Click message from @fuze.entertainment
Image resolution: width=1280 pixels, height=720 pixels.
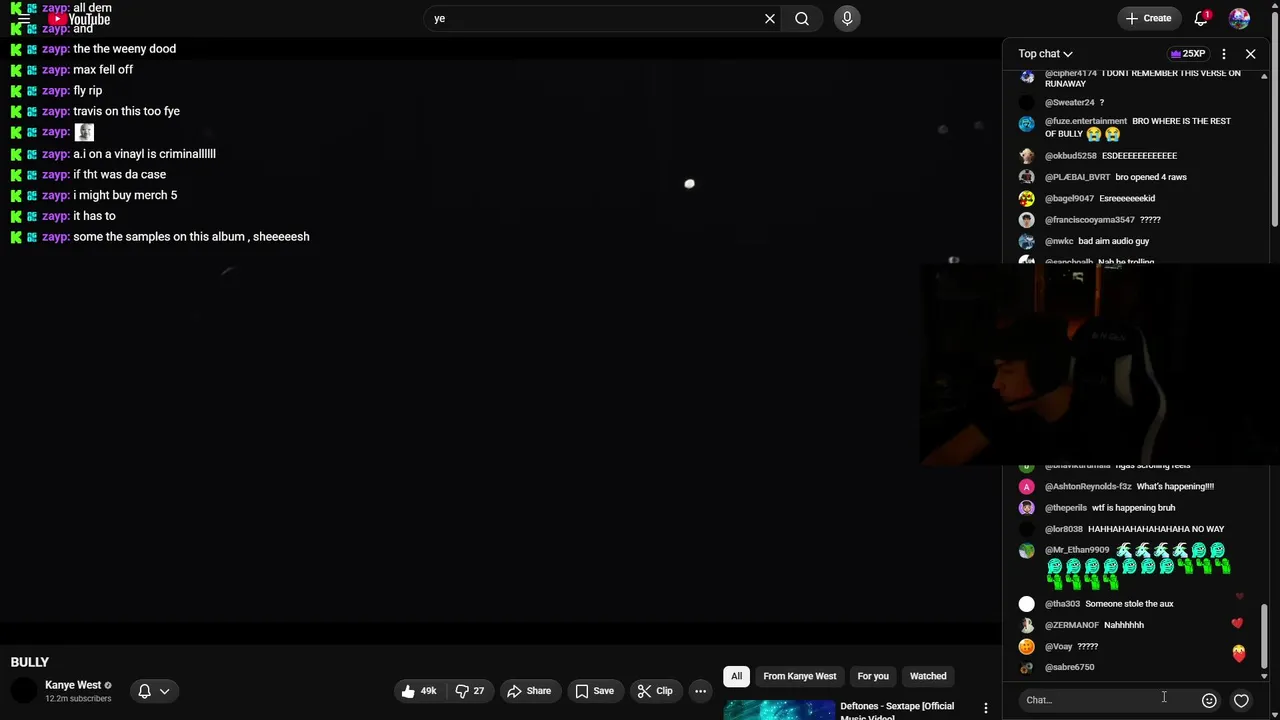[x=1138, y=127]
